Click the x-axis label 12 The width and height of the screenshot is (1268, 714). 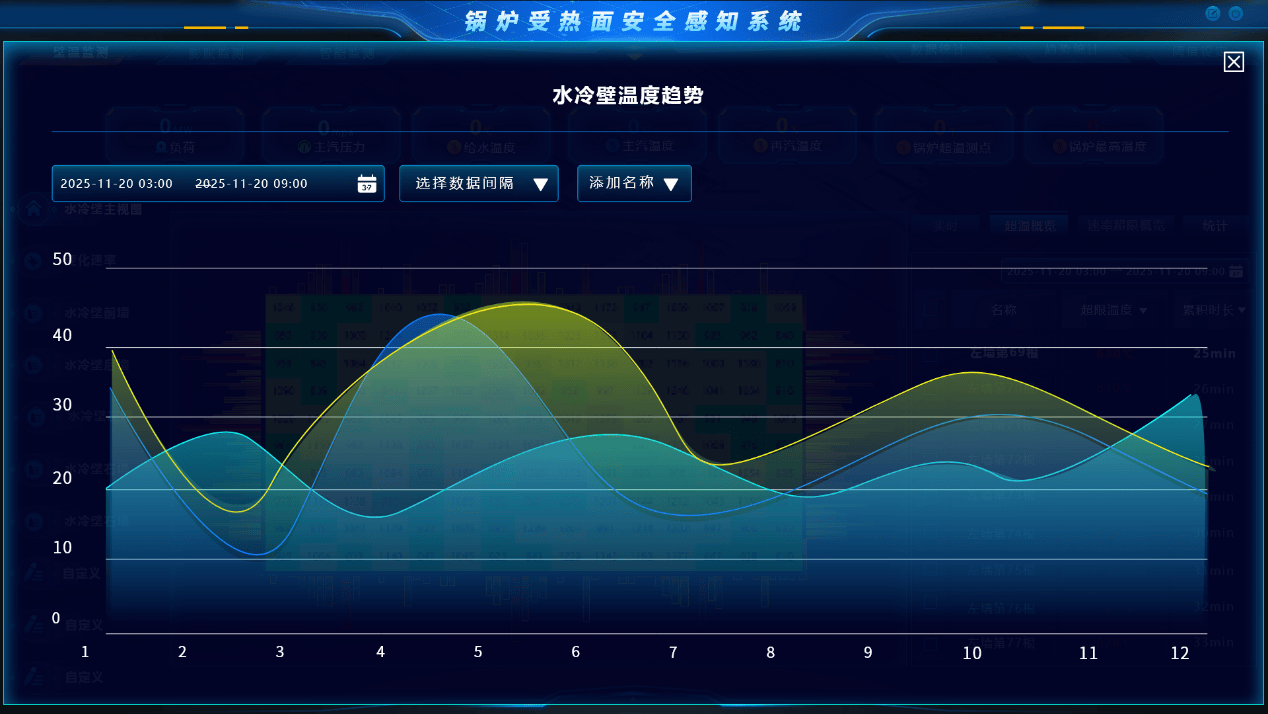coord(1180,652)
